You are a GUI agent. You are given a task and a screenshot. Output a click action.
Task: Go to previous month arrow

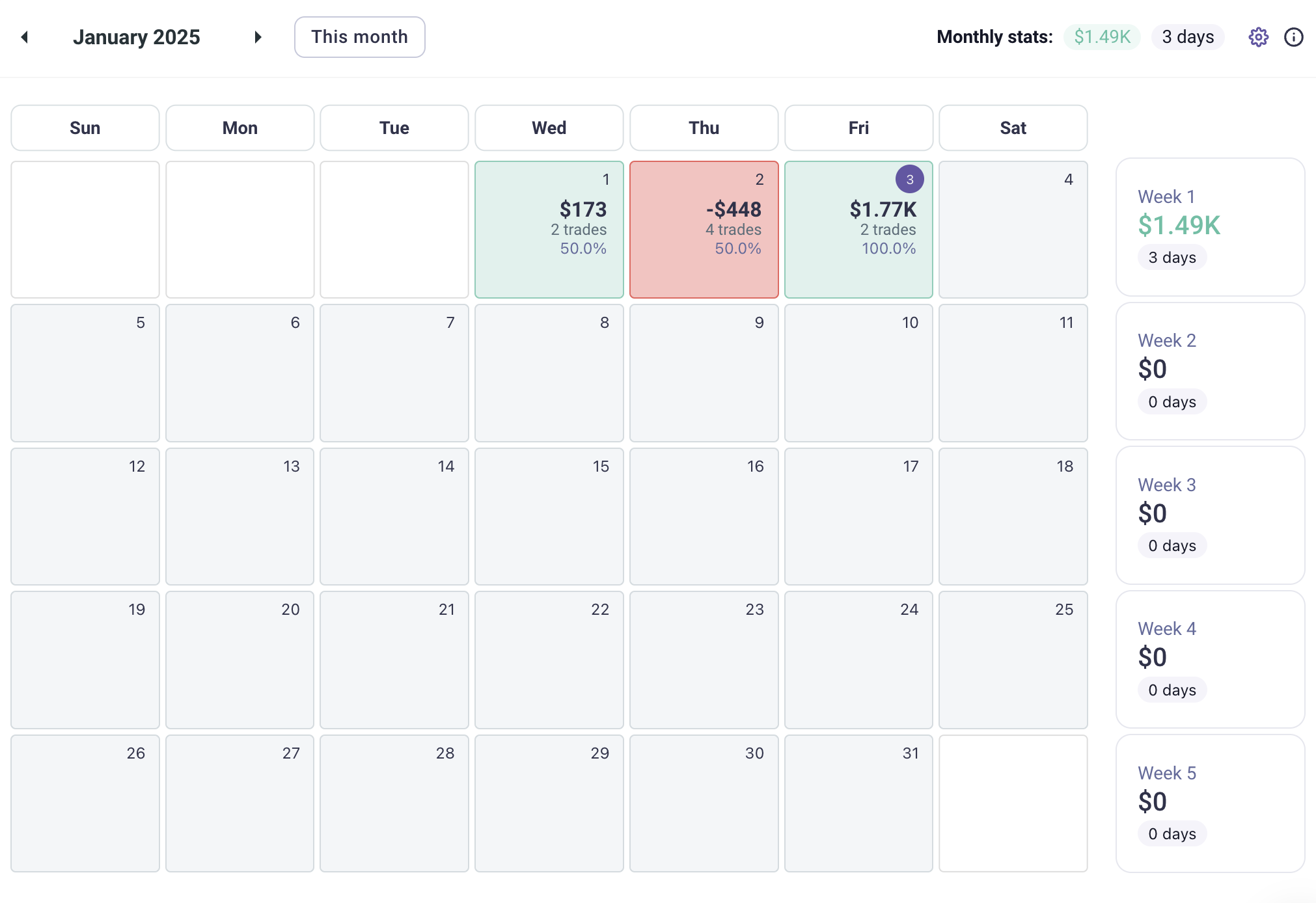pyautogui.click(x=25, y=37)
